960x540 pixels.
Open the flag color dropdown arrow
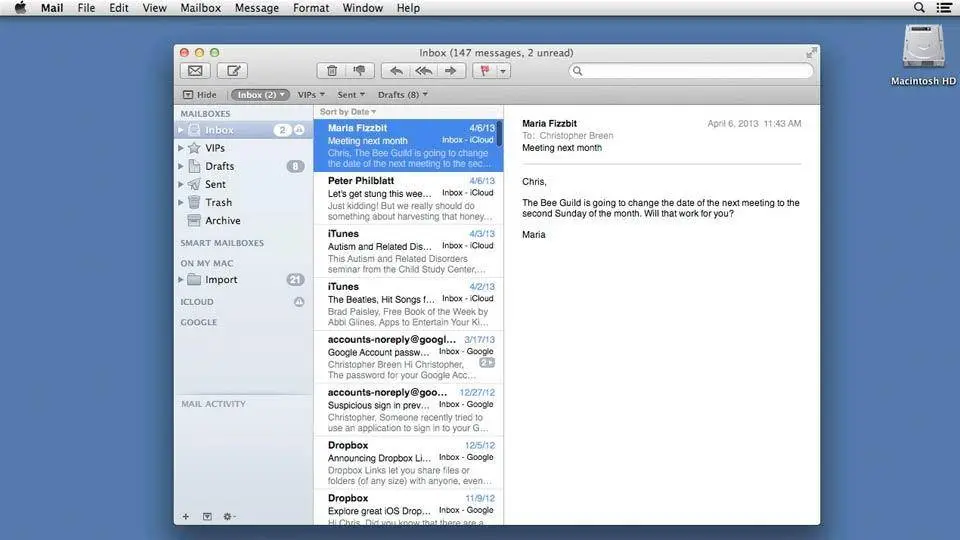[x=503, y=71]
